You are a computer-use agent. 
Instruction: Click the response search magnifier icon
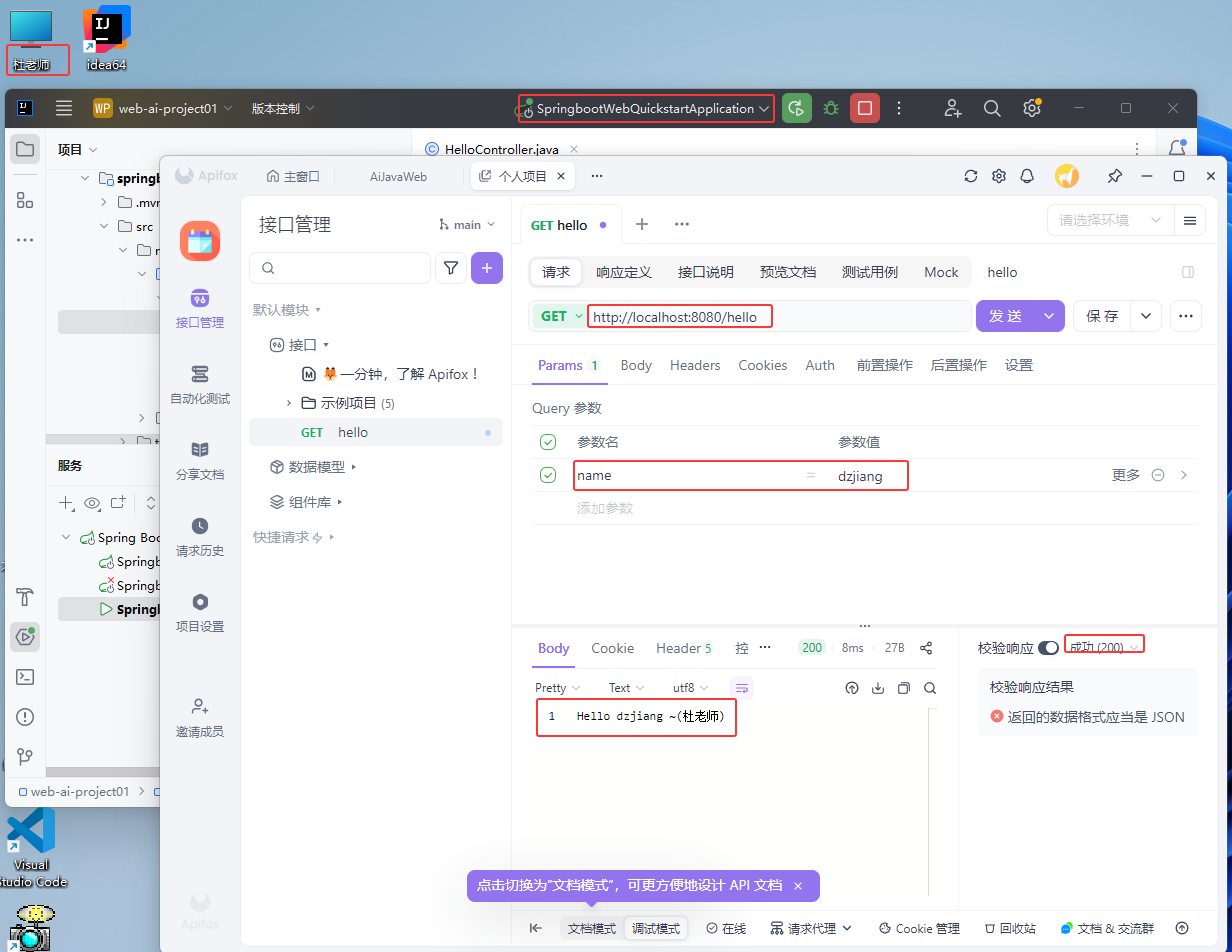pyautogui.click(x=930, y=688)
